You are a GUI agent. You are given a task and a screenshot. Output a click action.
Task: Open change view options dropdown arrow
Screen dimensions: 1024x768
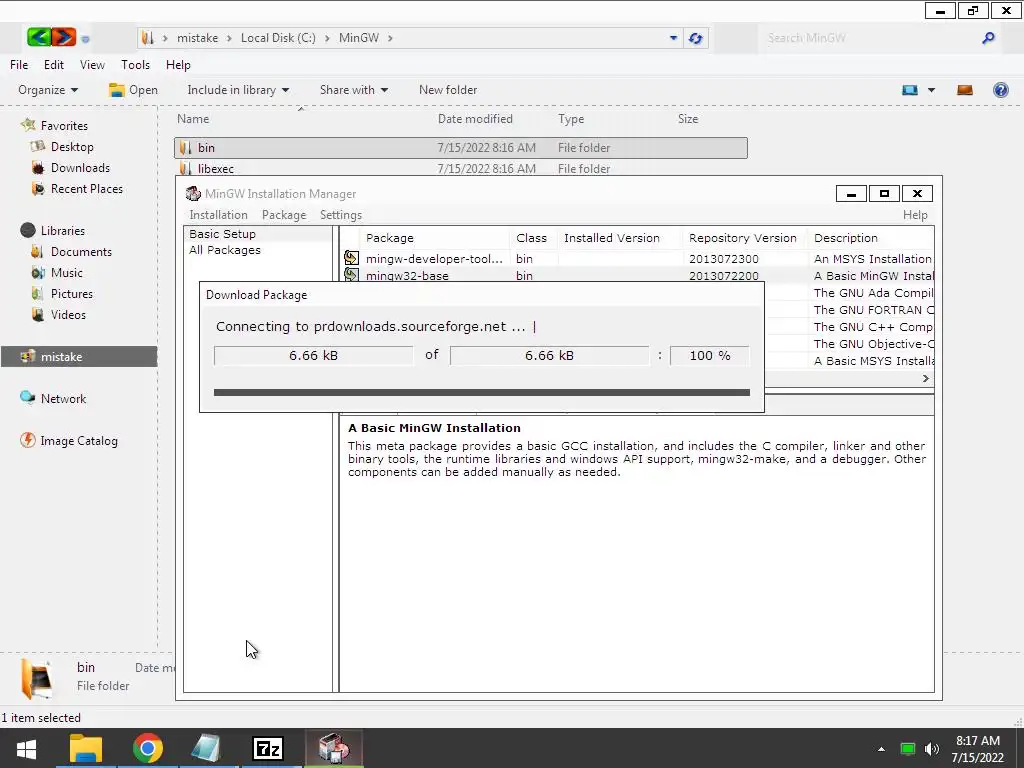931,90
